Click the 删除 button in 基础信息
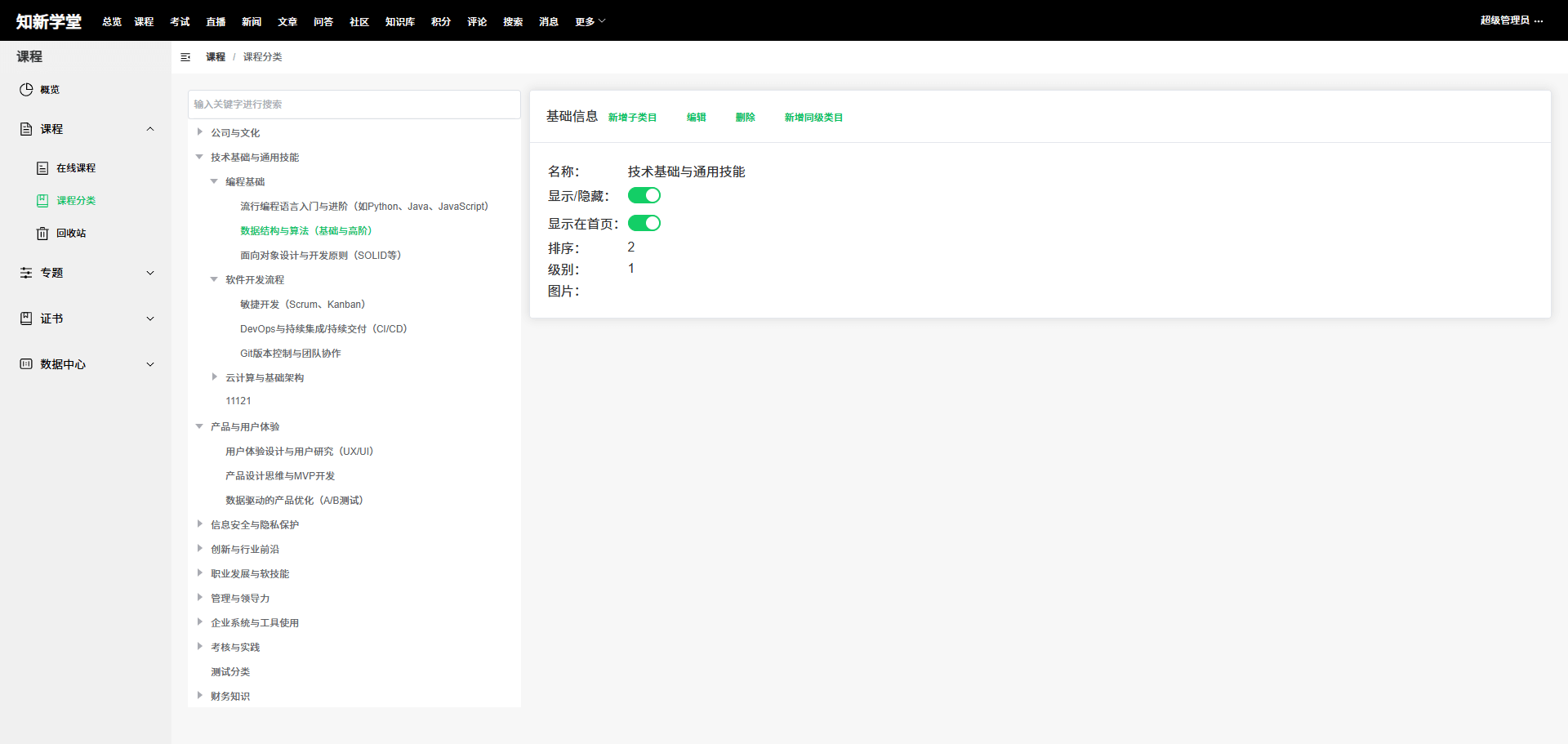 [745, 118]
